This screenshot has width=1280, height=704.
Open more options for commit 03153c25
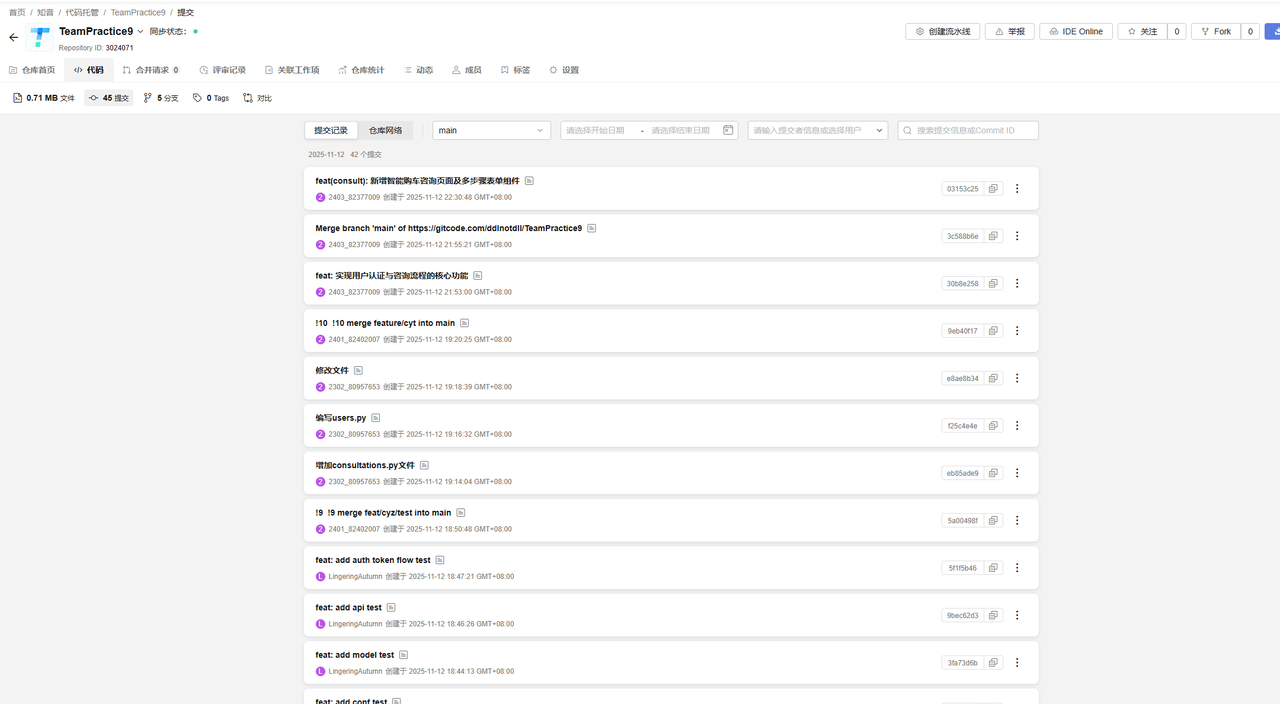[x=1017, y=188]
